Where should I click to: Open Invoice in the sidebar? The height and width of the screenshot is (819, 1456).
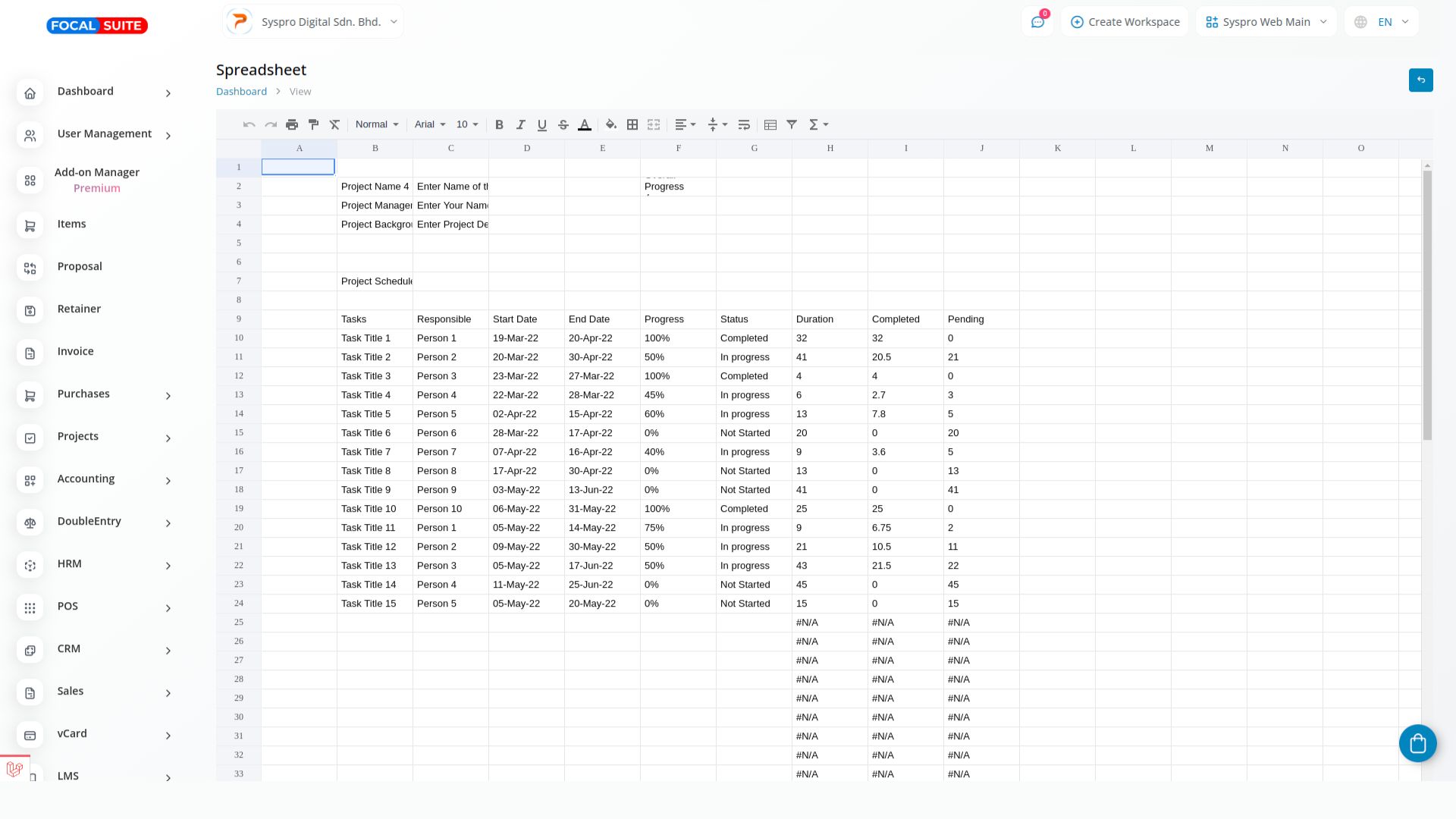(76, 352)
